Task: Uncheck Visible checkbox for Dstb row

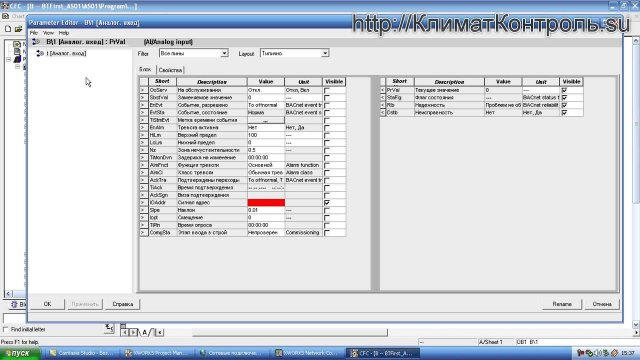Action: (564, 113)
